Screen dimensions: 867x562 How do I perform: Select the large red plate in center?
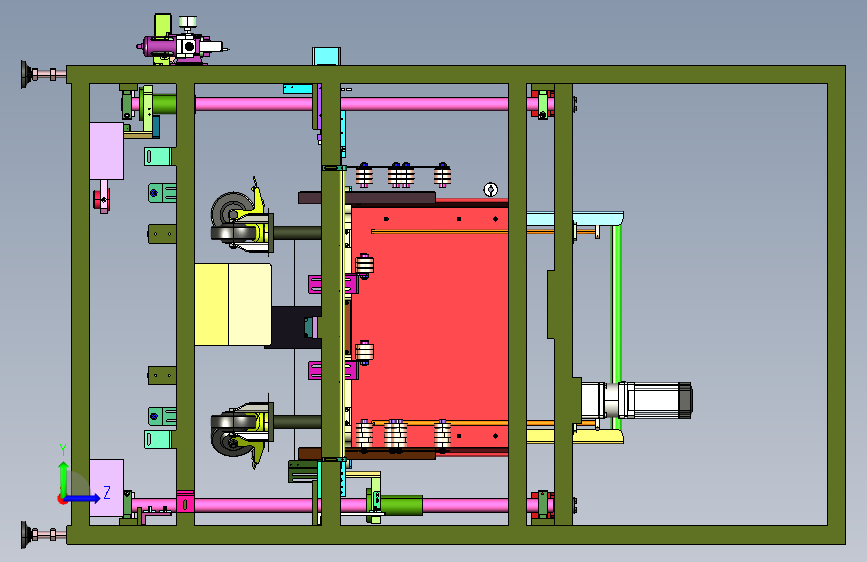[x=430, y=326]
